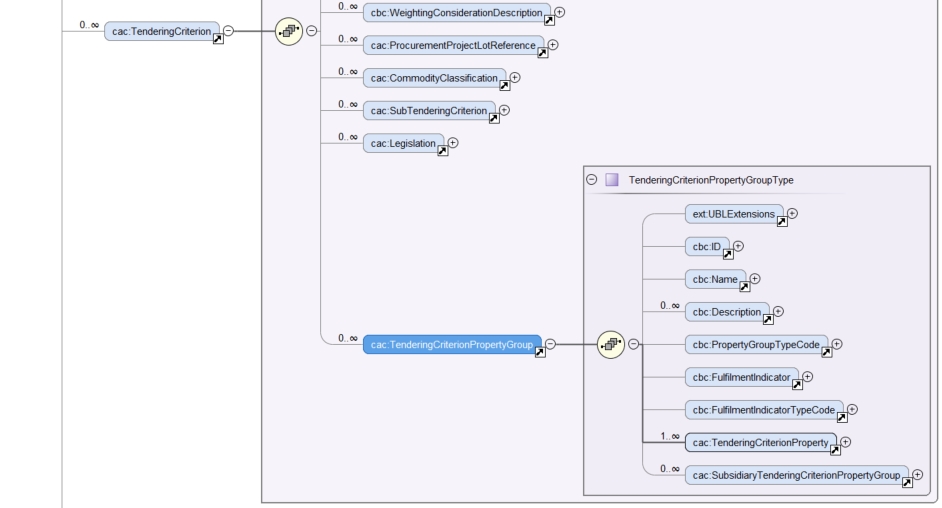Image resolution: width=942 pixels, height=508 pixels.
Task: Follow the reference arrow of cac:ProcurementProjectLotReference
Action: (542, 53)
